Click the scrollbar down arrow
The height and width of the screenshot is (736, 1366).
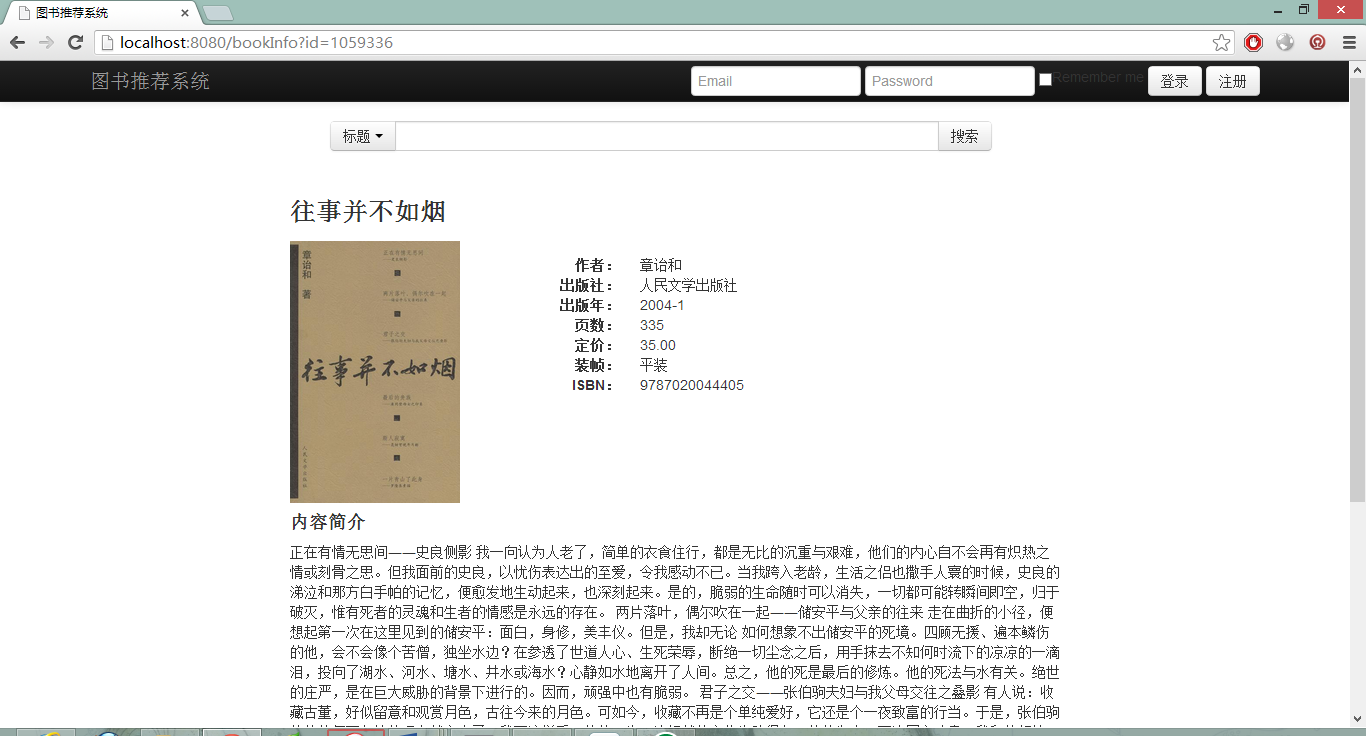[x=1357, y=719]
